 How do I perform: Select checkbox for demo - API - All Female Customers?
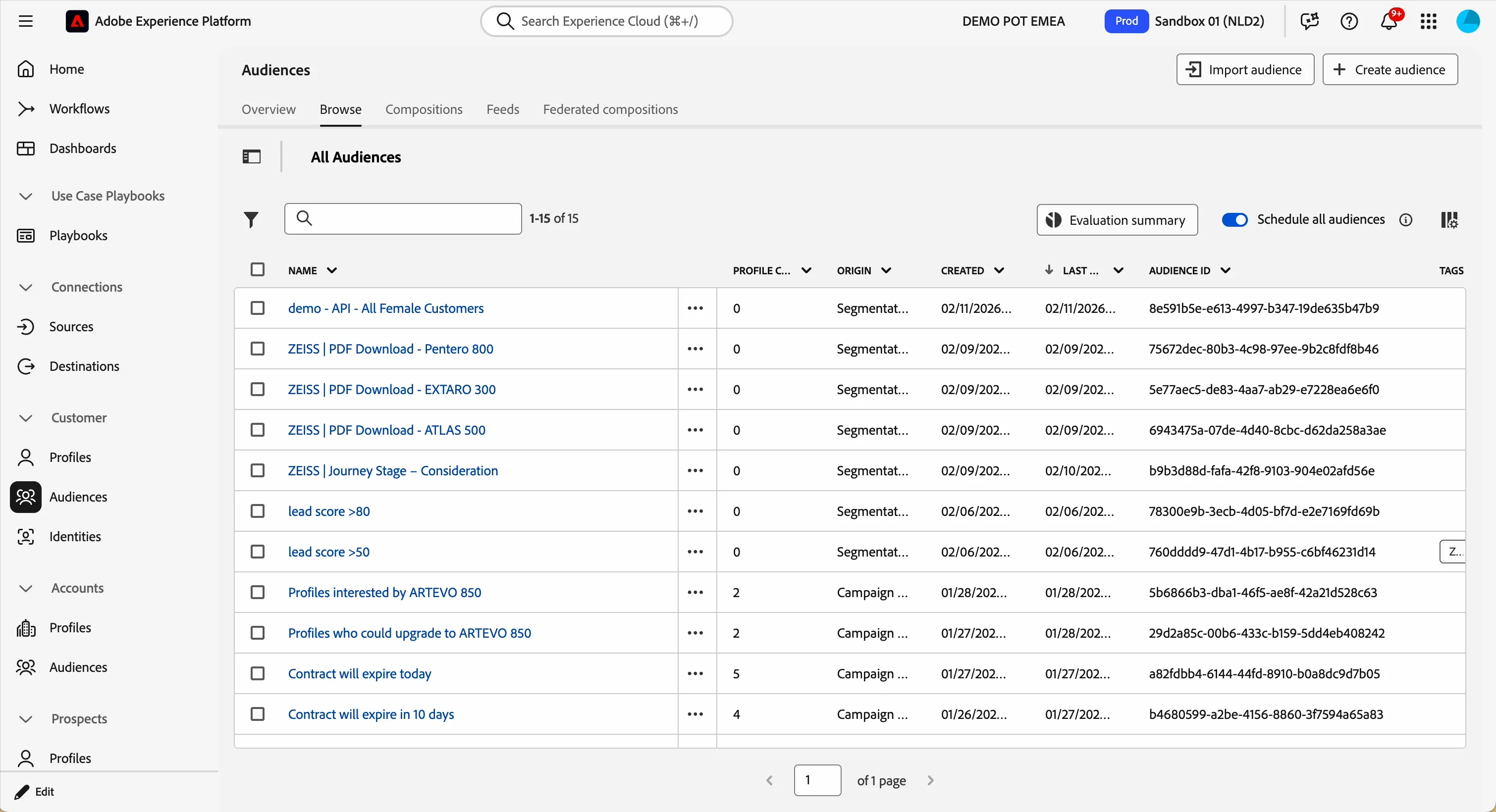pyautogui.click(x=257, y=308)
